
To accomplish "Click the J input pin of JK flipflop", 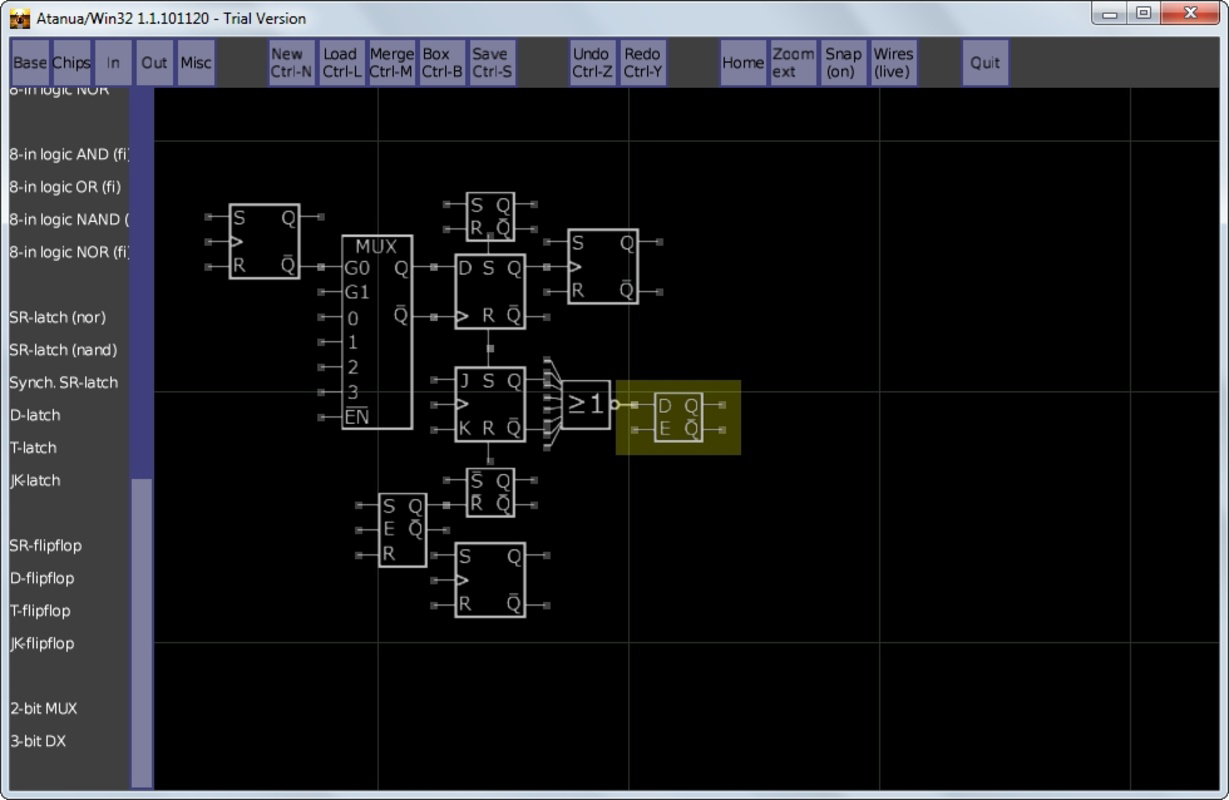I will tap(434, 380).
